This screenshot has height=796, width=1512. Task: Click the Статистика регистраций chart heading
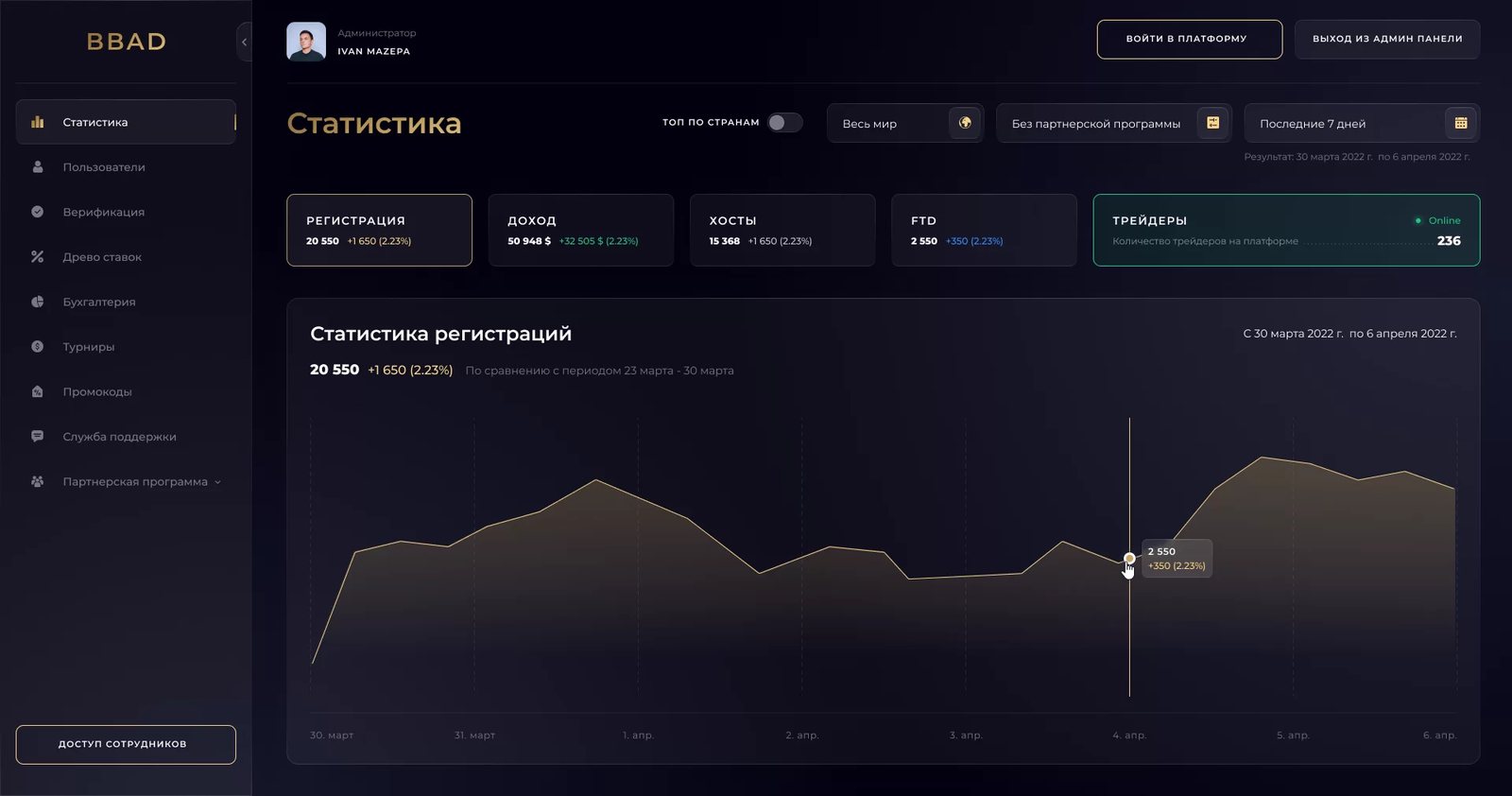[441, 334]
